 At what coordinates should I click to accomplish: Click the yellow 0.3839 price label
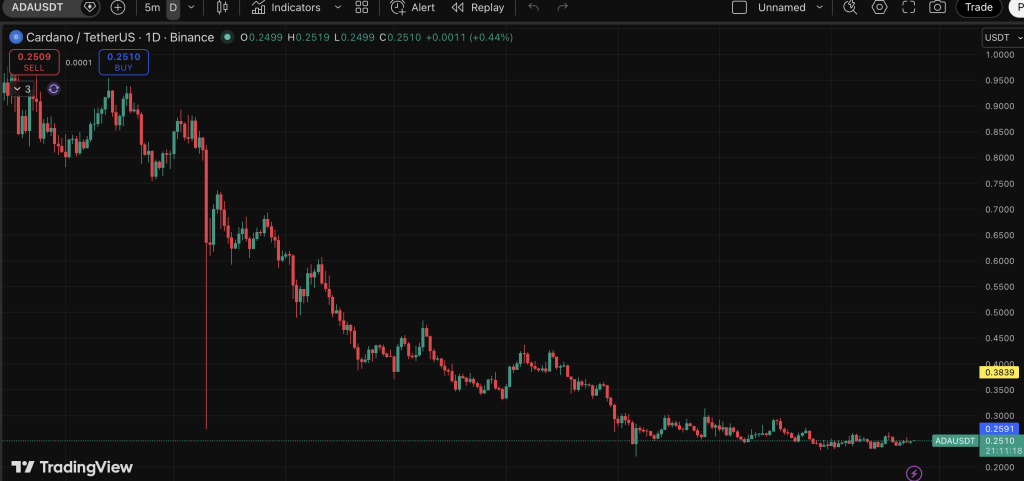(999, 373)
